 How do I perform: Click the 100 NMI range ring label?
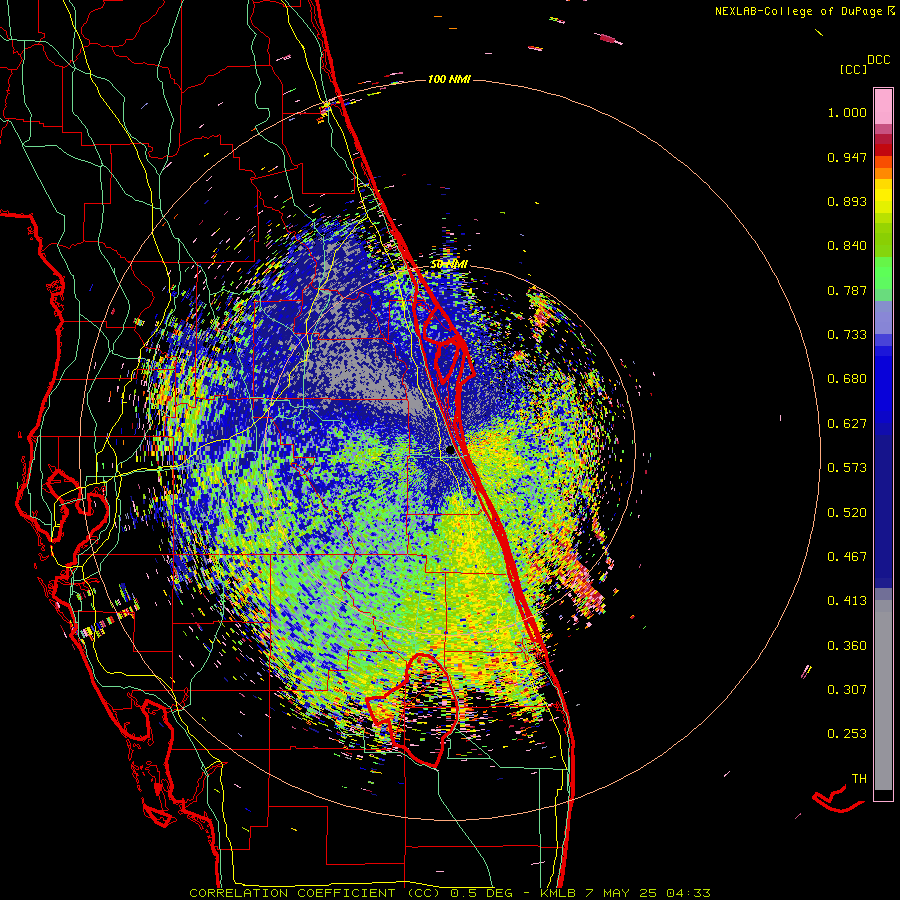click(449, 79)
